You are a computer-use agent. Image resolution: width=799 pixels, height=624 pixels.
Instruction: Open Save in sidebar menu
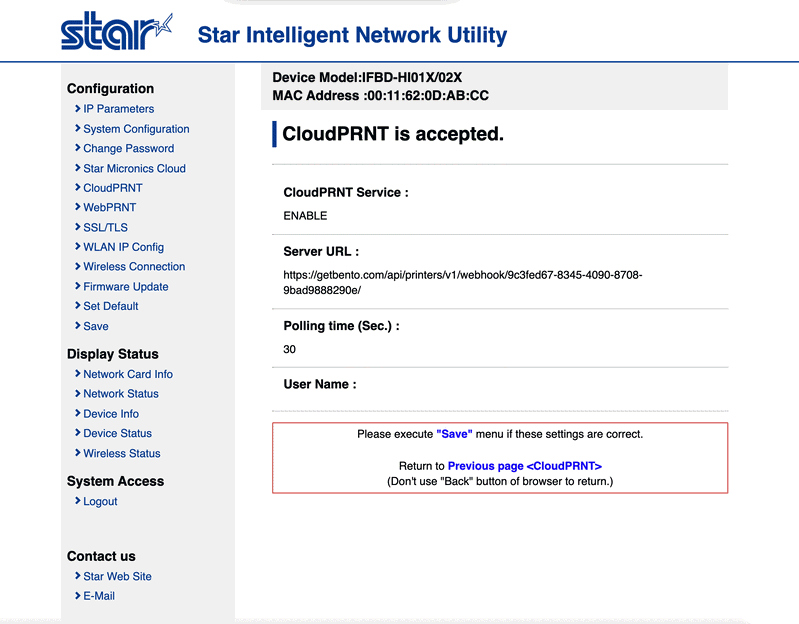click(96, 326)
